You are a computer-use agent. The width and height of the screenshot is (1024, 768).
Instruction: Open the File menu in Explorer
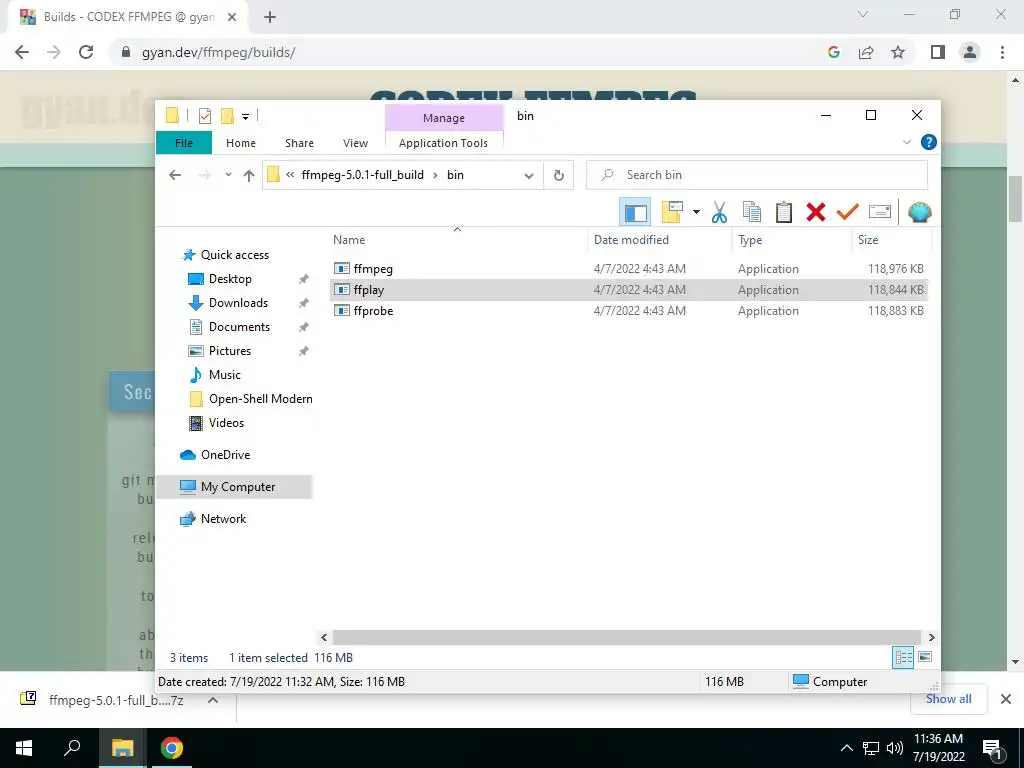184,143
